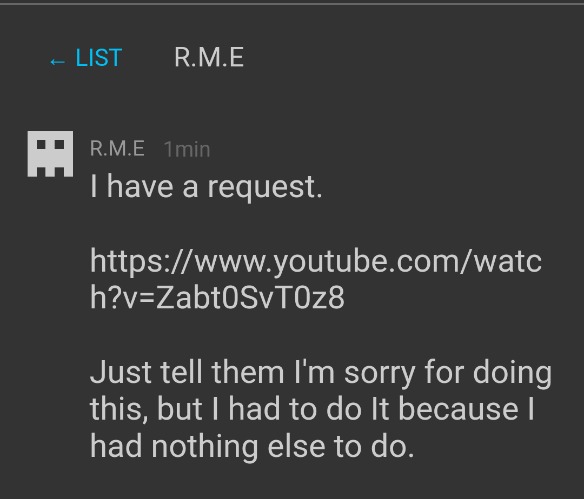584x499 pixels.
Task: Click the word "request" in the message
Action: click(x=262, y=190)
